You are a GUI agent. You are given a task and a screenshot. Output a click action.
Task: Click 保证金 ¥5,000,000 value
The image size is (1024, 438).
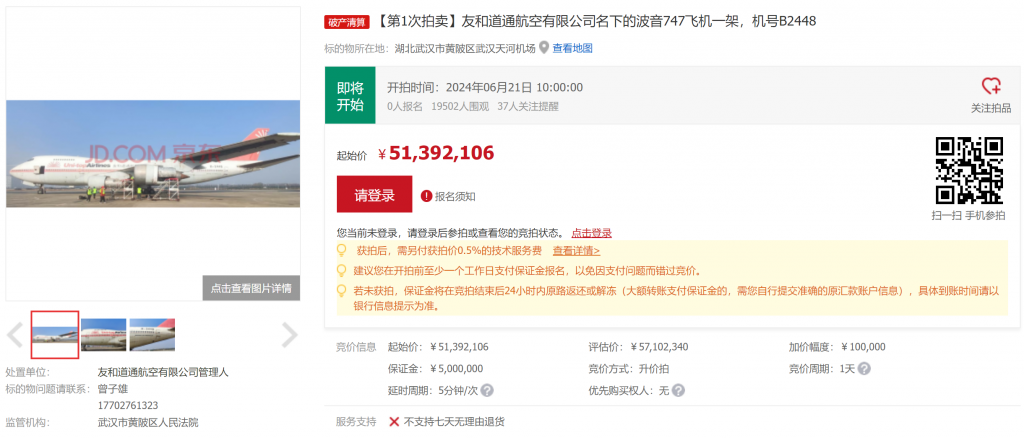[457, 368]
